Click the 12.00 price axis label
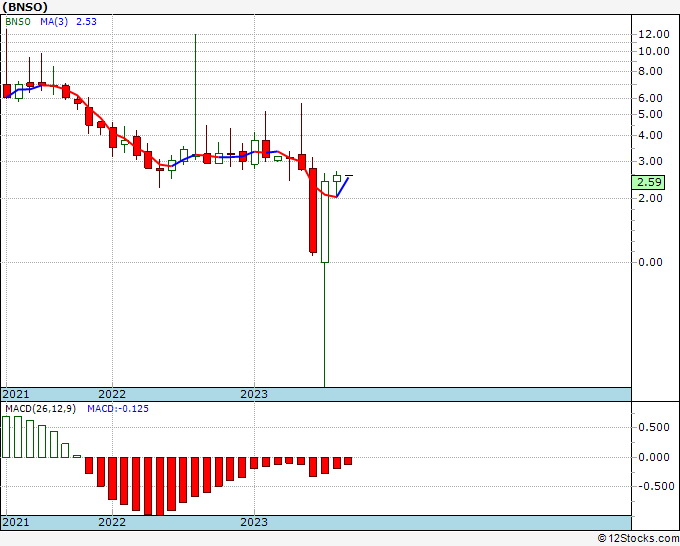The height and width of the screenshot is (546, 680). point(654,34)
